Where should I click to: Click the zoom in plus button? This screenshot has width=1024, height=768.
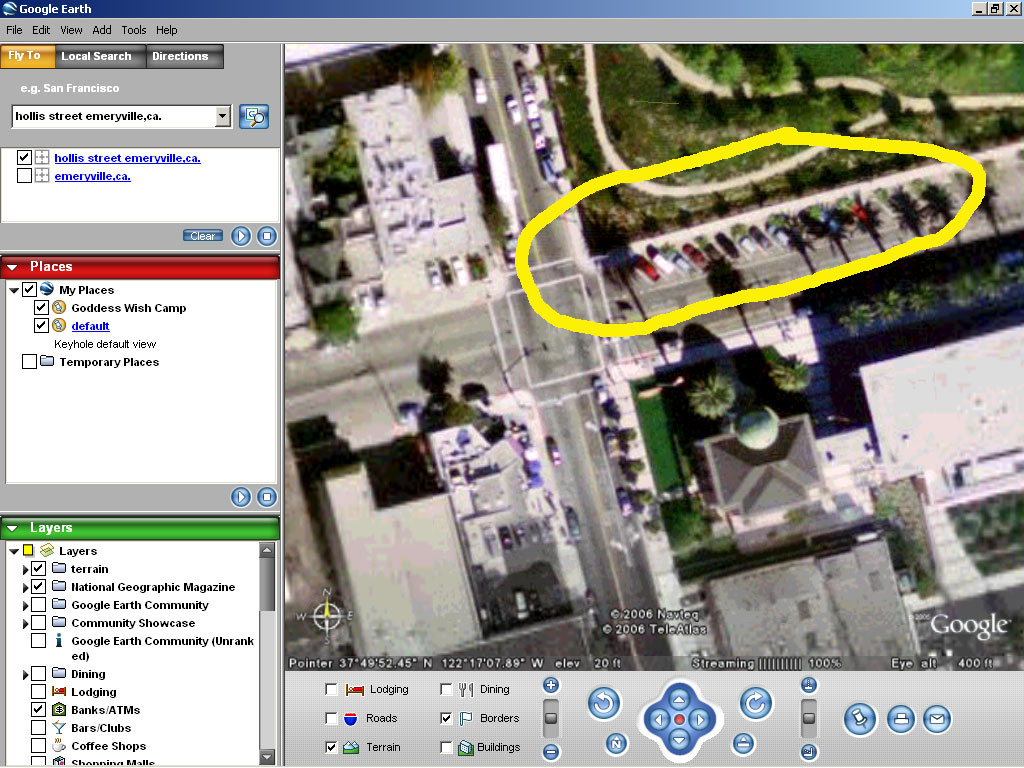click(551, 685)
